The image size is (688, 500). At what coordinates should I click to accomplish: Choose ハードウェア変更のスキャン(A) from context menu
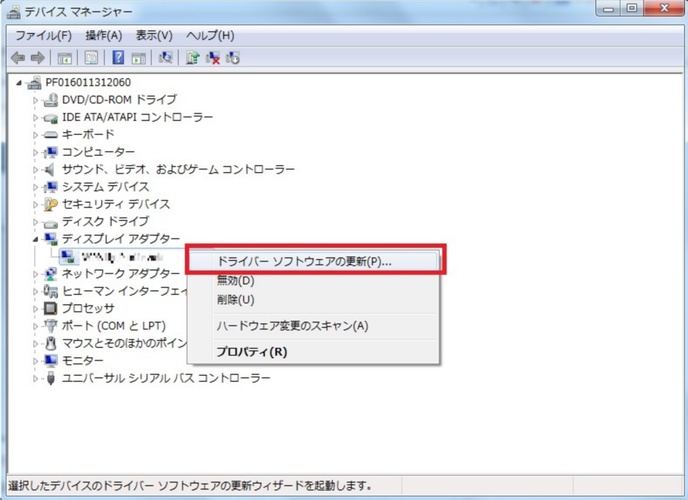pos(314,326)
